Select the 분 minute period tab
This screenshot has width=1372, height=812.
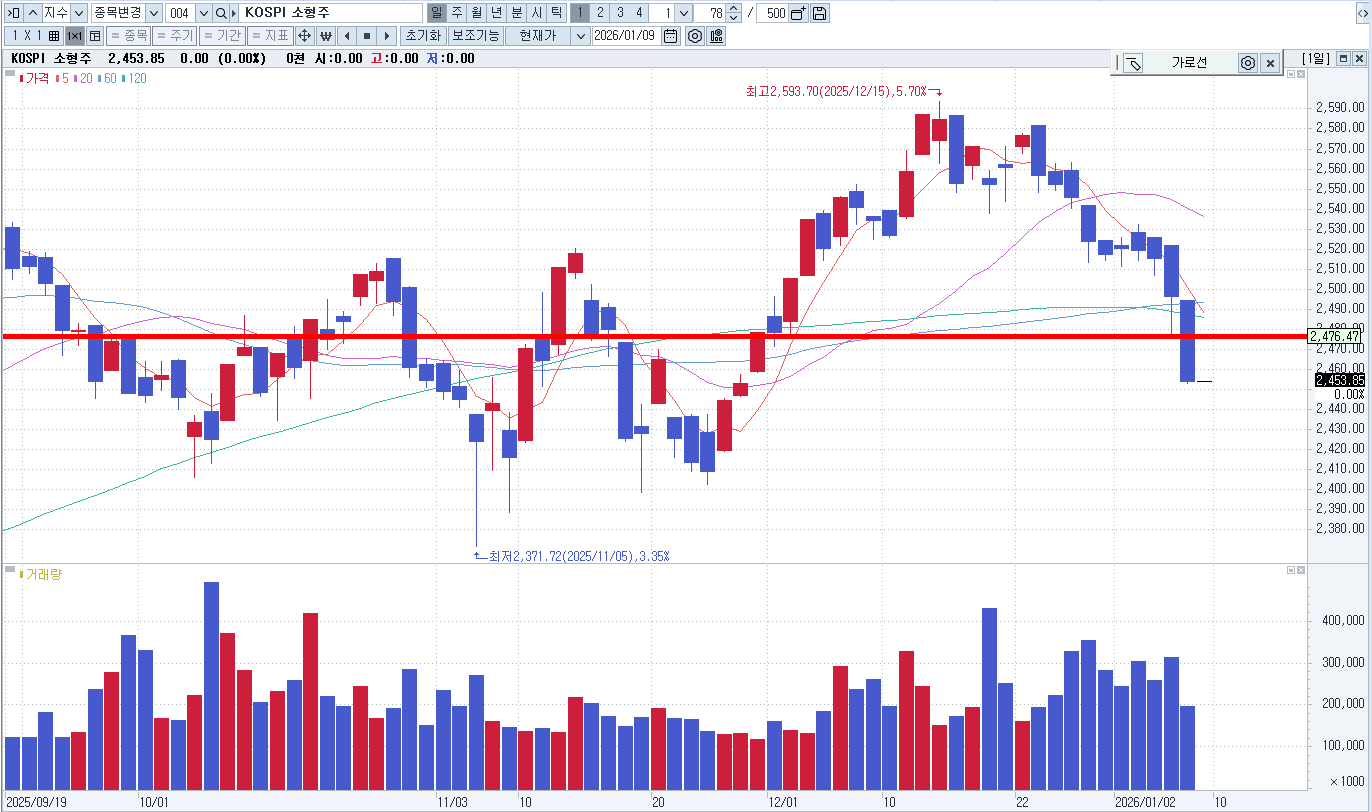[516, 13]
